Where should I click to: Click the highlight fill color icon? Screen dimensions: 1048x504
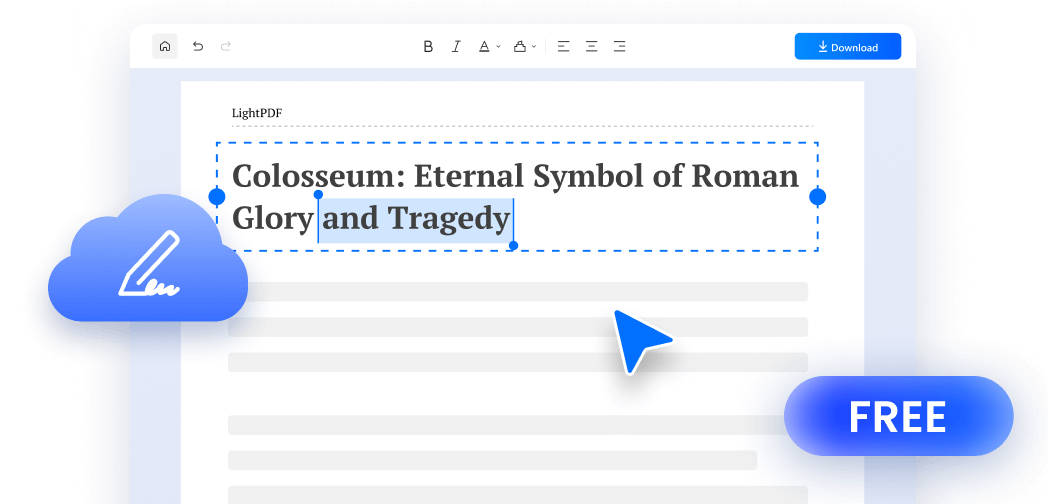(519, 47)
